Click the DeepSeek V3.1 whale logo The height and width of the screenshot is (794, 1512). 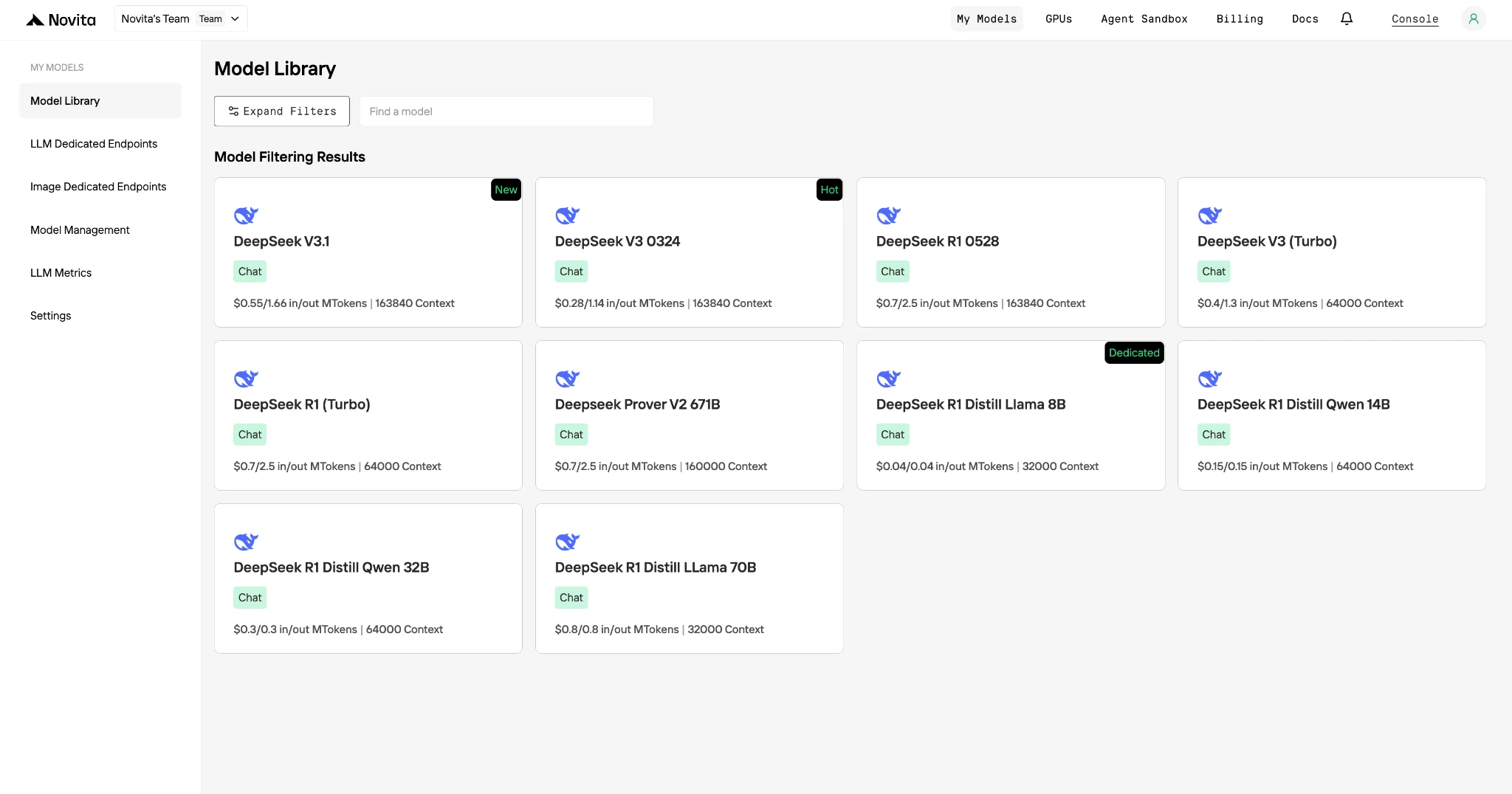click(246, 215)
